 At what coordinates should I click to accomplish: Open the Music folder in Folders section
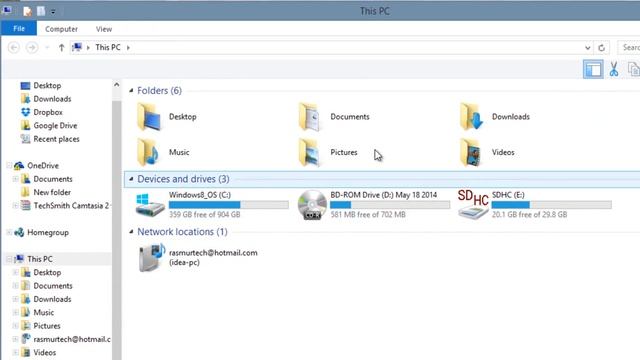pyautogui.click(x=163, y=152)
